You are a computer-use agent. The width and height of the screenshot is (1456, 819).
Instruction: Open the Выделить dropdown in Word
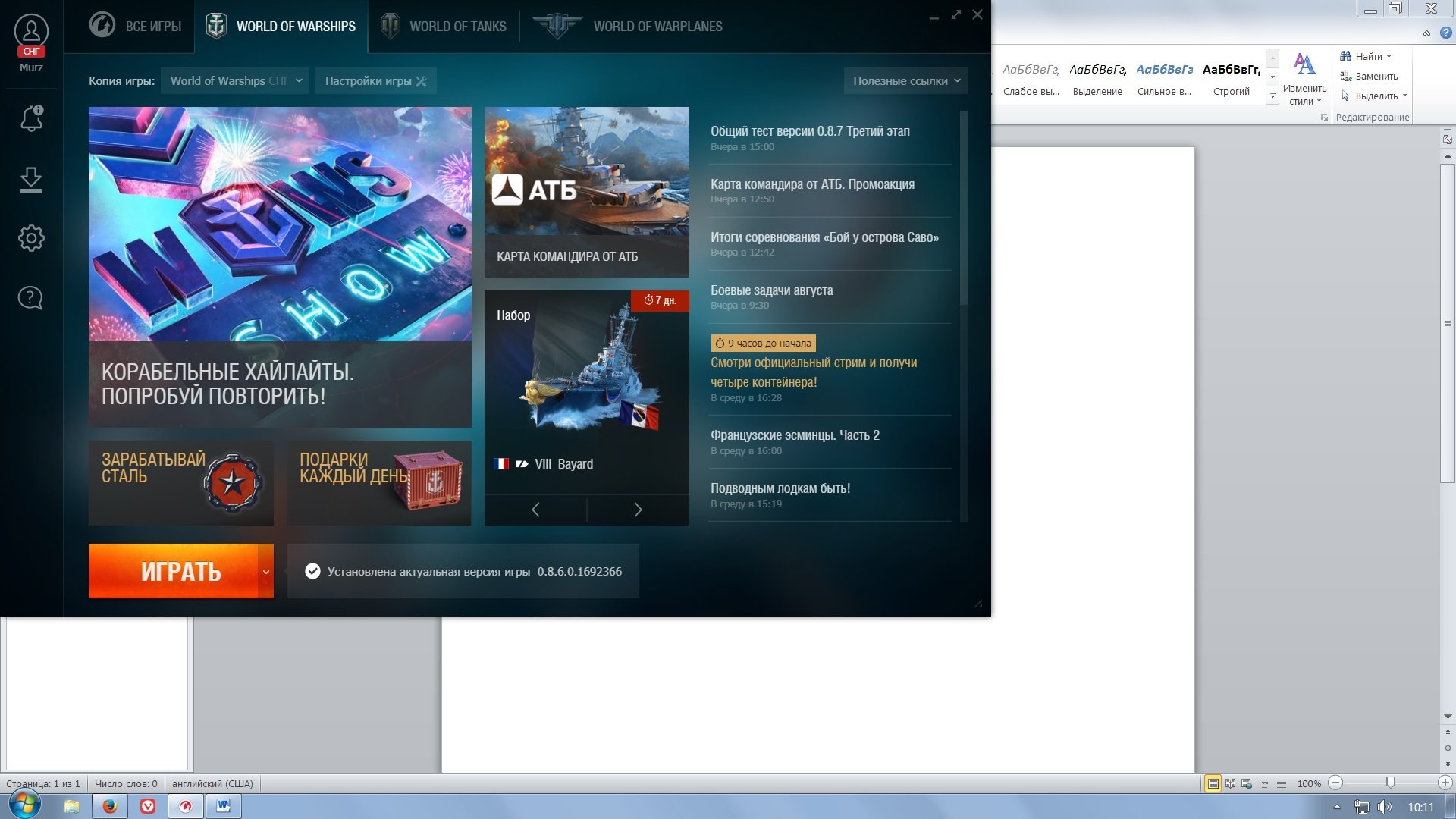pos(1373,96)
